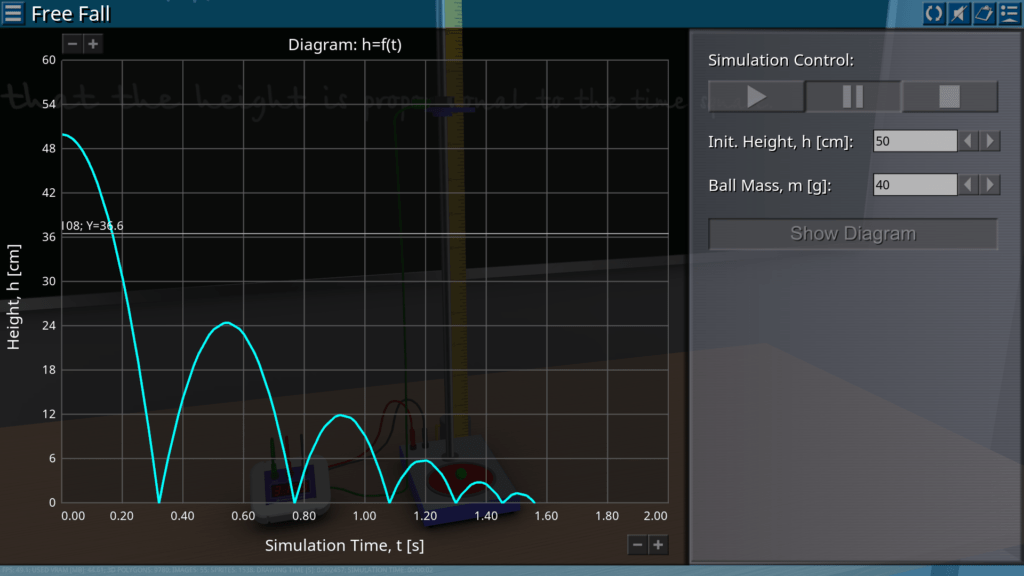
Task: Decrease initial height with left arrow
Action: pos(968,141)
